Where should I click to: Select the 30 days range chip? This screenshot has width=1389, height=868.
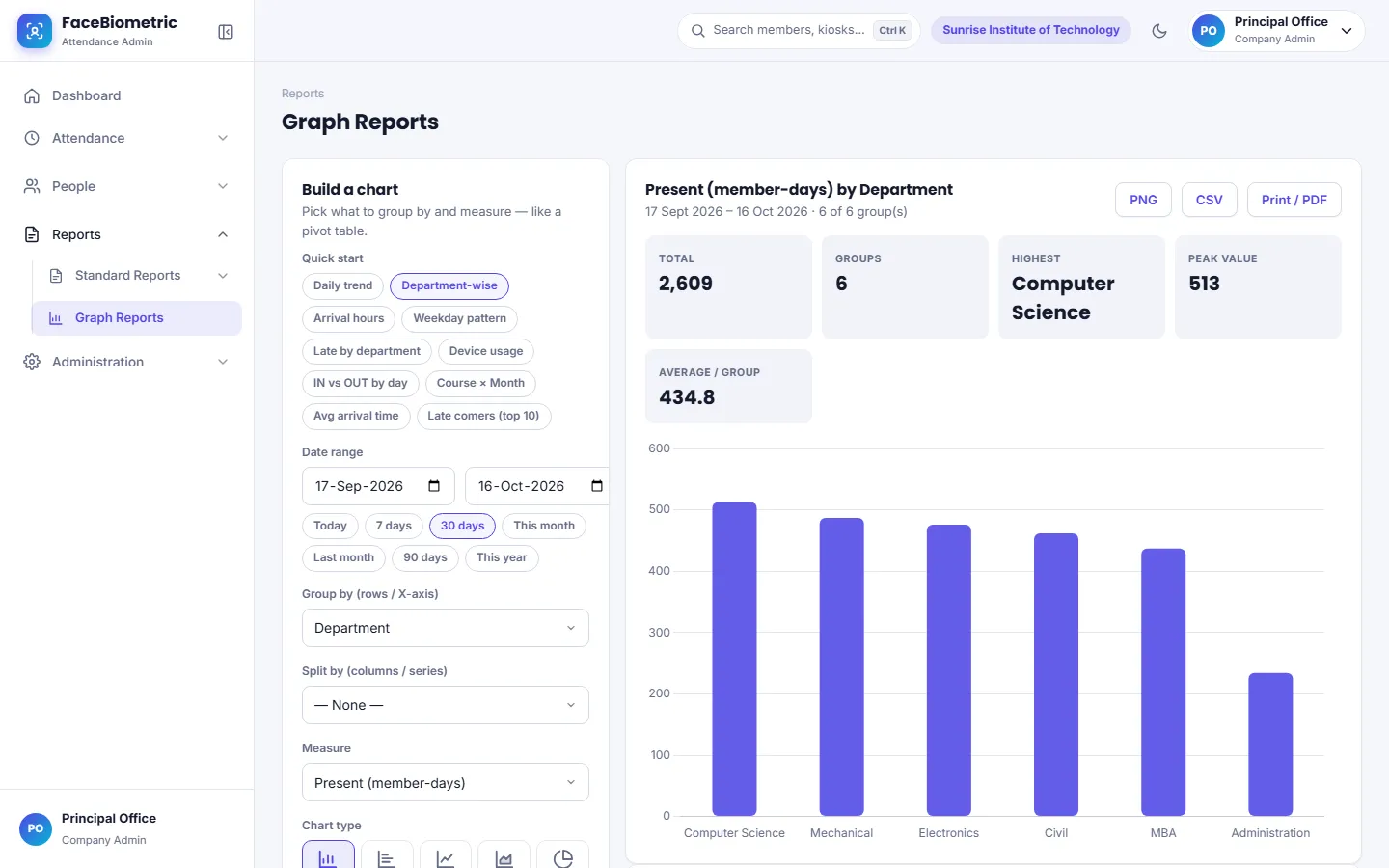coord(463,526)
